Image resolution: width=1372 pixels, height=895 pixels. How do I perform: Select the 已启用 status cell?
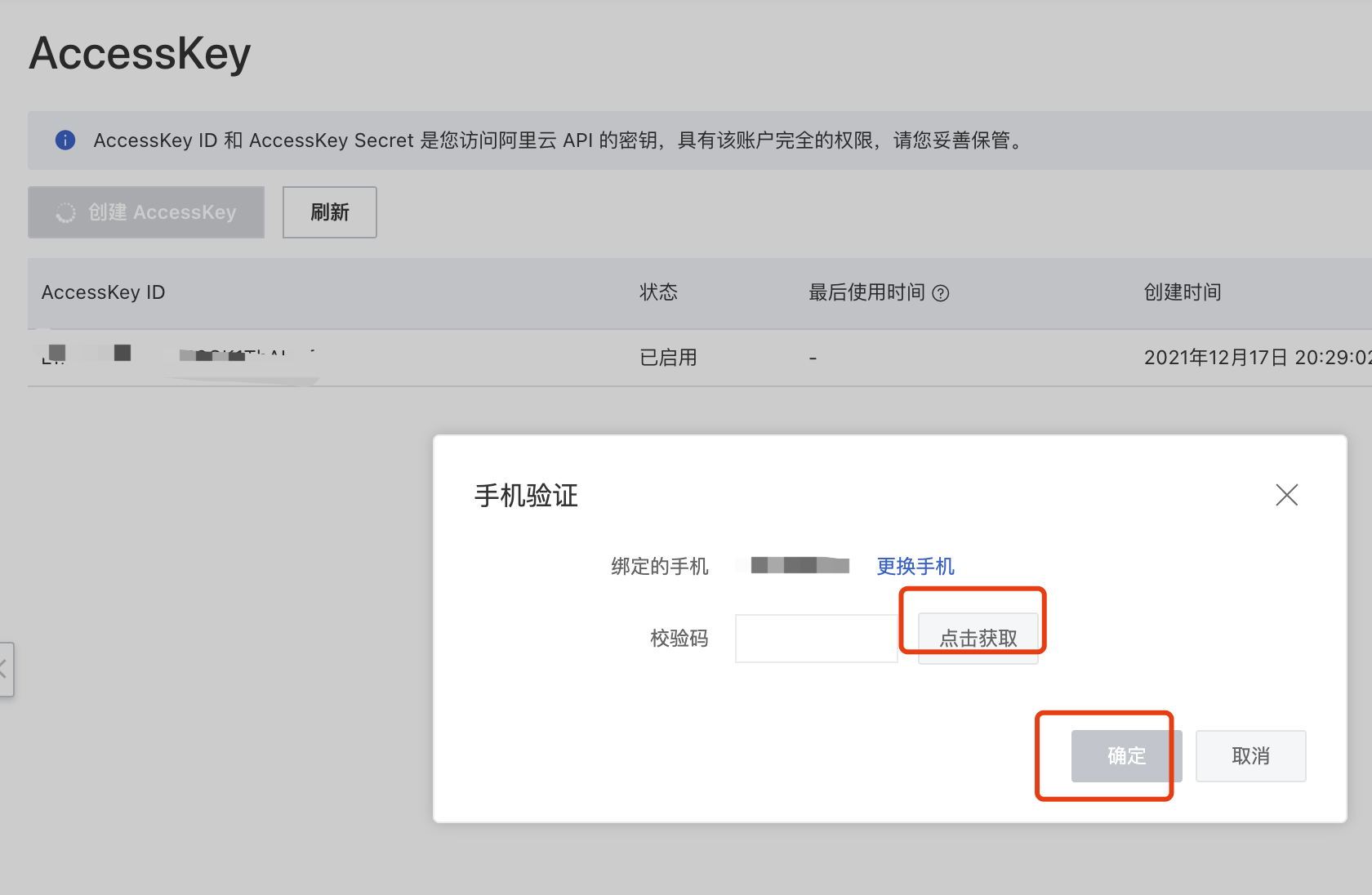pos(668,358)
